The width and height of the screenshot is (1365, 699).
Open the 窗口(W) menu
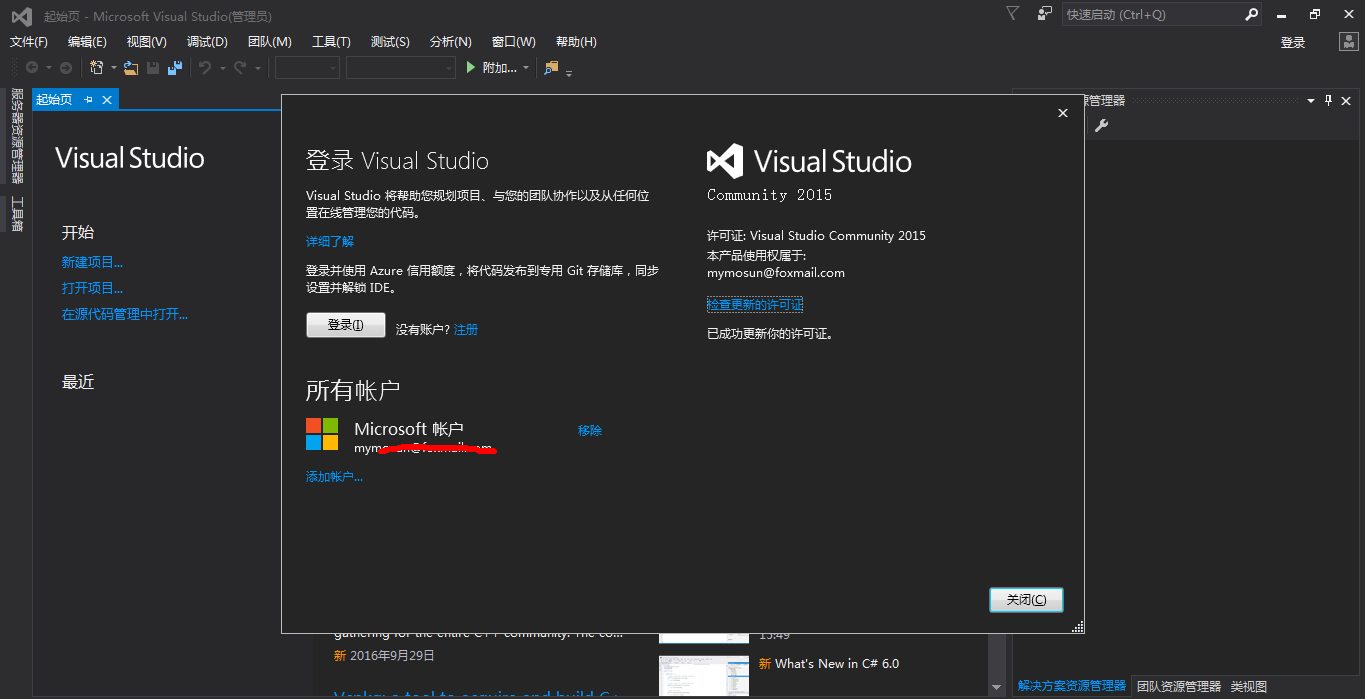[513, 42]
